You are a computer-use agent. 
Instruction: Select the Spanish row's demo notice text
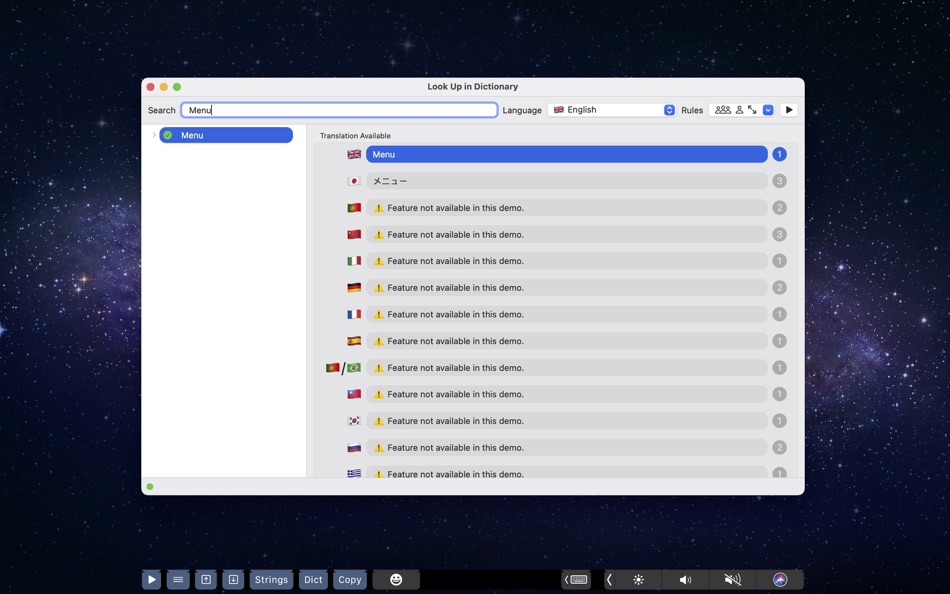click(x=456, y=341)
